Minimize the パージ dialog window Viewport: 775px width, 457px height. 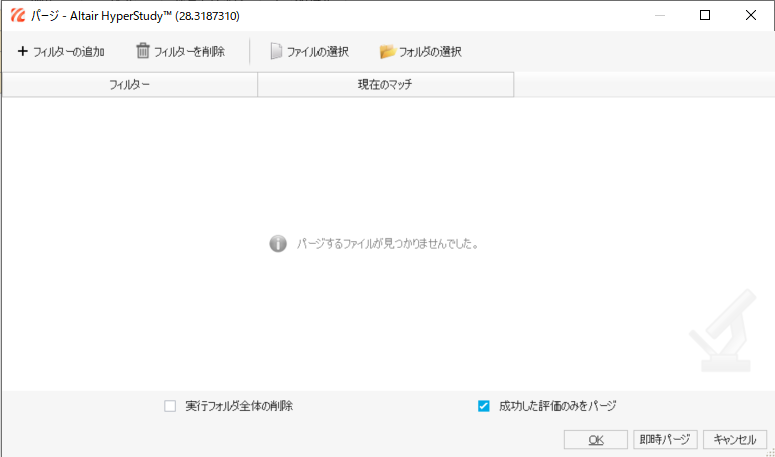click(x=658, y=16)
